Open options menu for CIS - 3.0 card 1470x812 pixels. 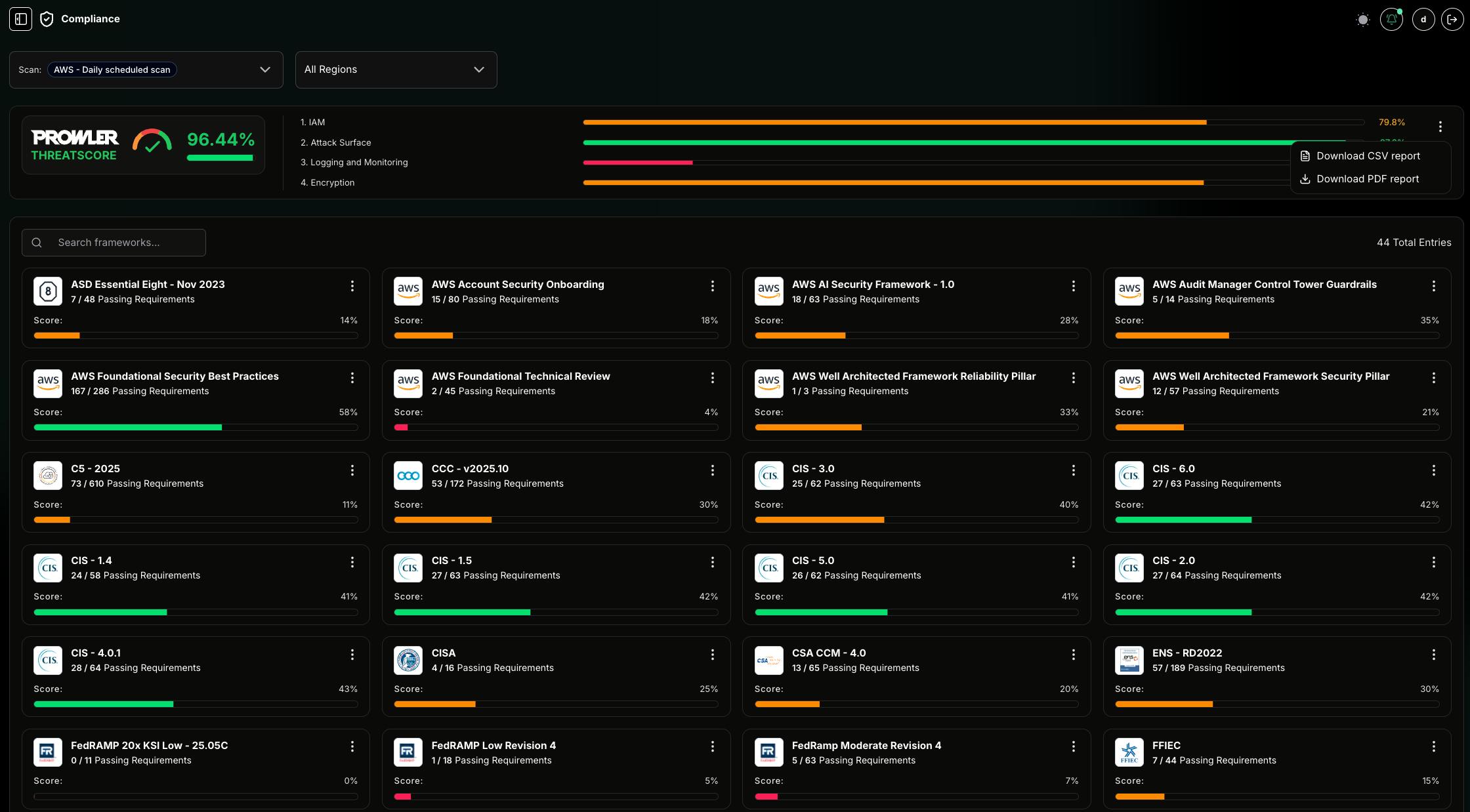click(x=1074, y=470)
